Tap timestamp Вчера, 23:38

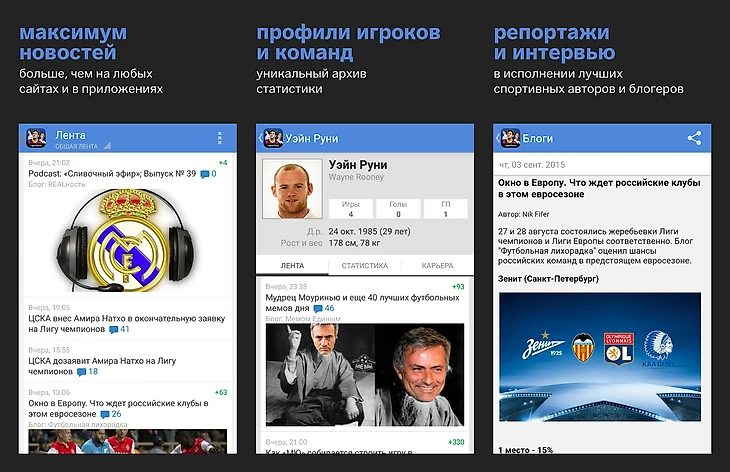[286, 287]
